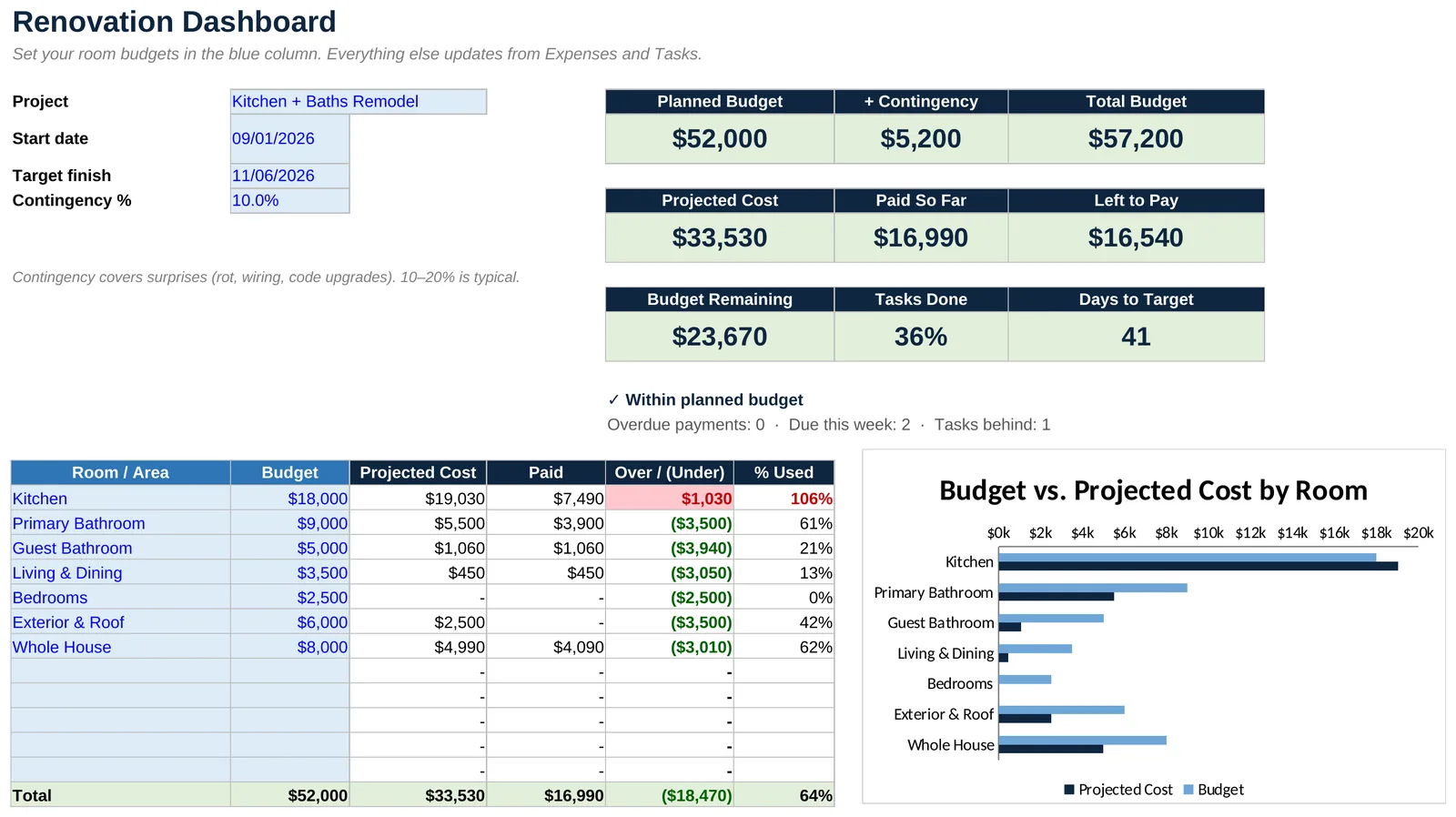Click the 'Paid' column header
This screenshot has height=817, width=1456.
click(546, 473)
